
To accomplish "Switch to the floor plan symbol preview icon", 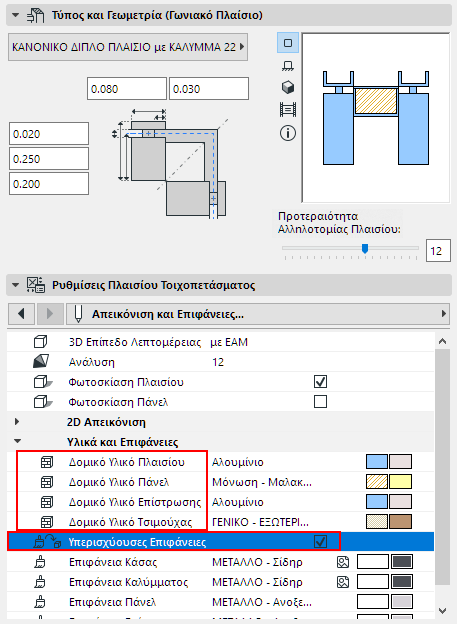I will point(288,66).
